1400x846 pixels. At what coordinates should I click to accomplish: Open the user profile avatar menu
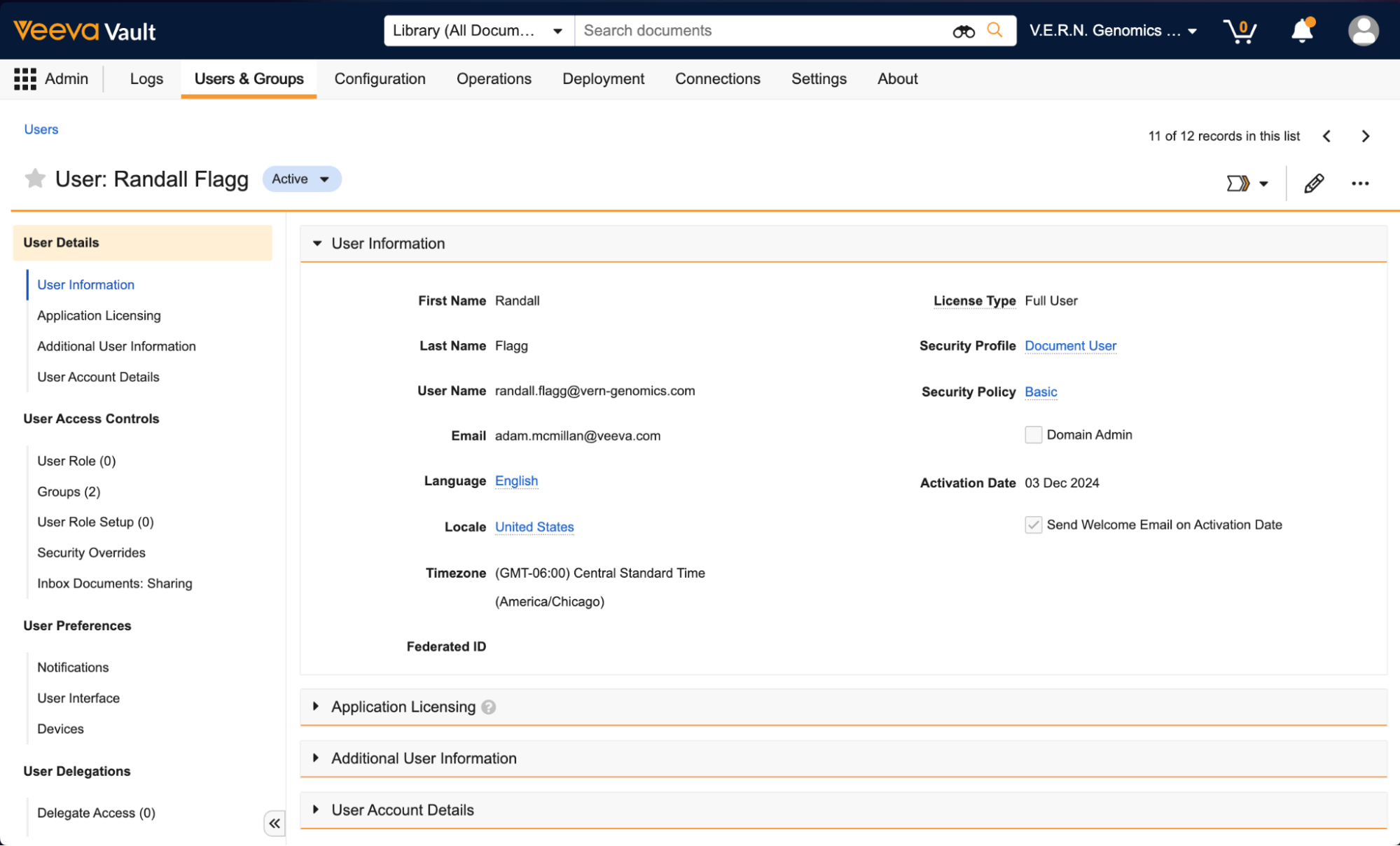click(1363, 31)
